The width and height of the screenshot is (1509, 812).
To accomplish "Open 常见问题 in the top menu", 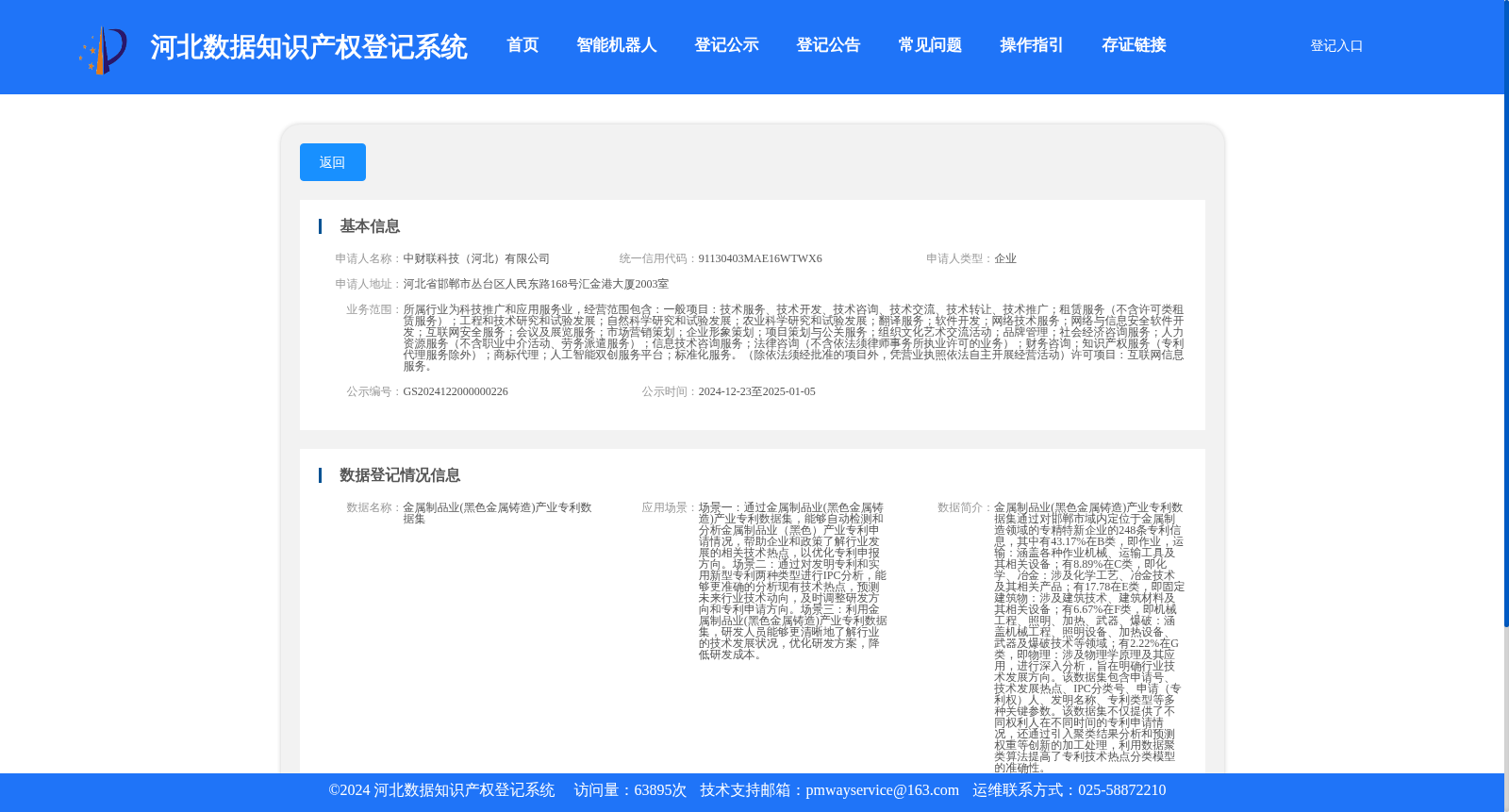I will coord(930,45).
